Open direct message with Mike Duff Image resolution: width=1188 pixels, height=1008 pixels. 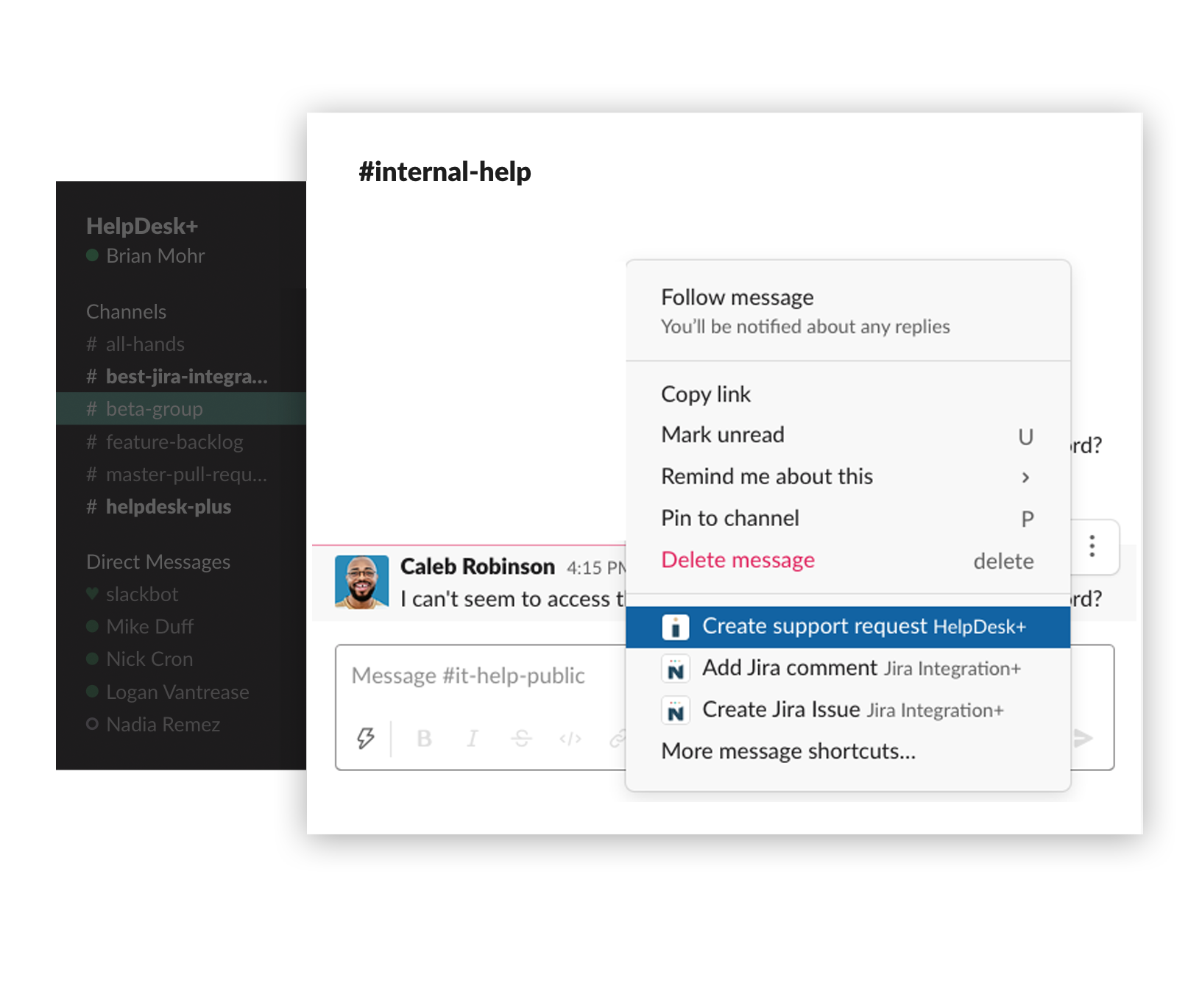[181, 627]
